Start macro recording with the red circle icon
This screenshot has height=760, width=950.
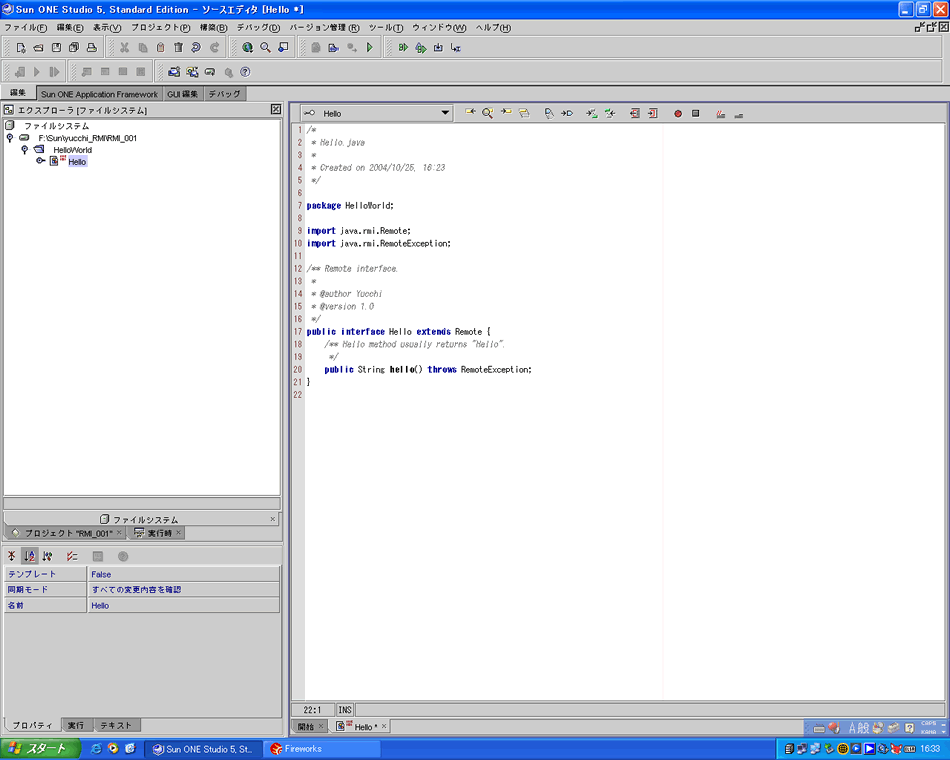point(677,114)
